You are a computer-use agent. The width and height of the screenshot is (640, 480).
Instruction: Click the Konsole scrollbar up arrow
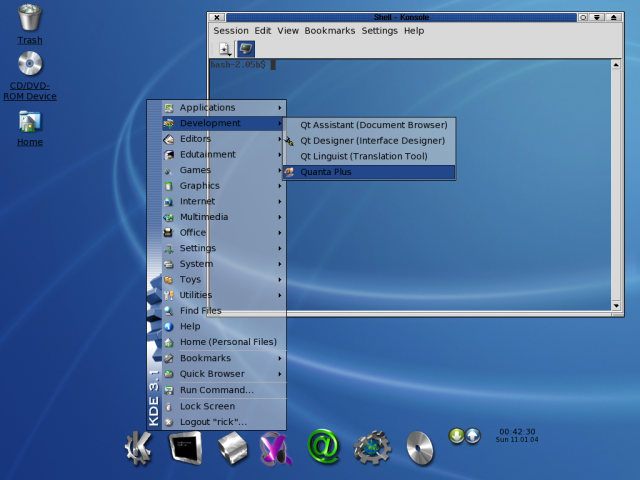point(616,64)
